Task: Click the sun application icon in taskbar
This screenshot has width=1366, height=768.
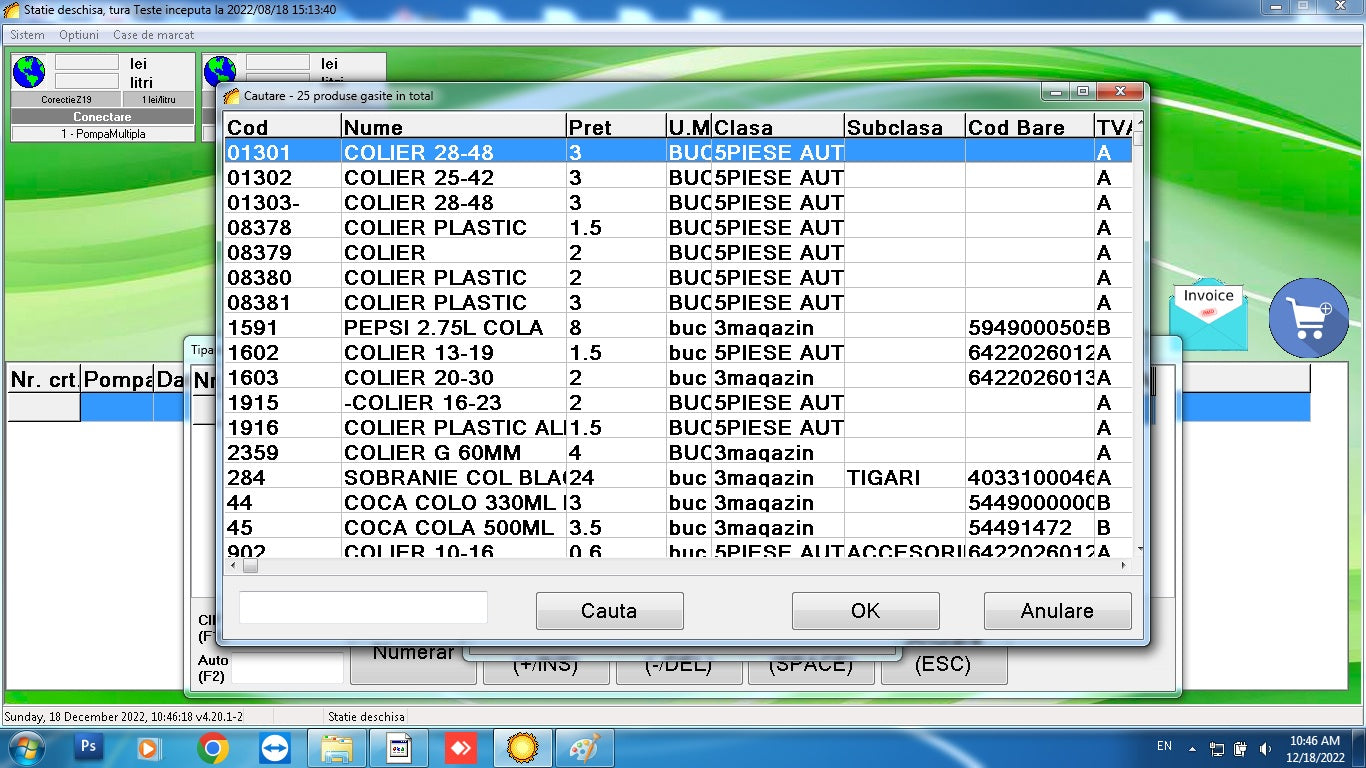Action: point(522,747)
